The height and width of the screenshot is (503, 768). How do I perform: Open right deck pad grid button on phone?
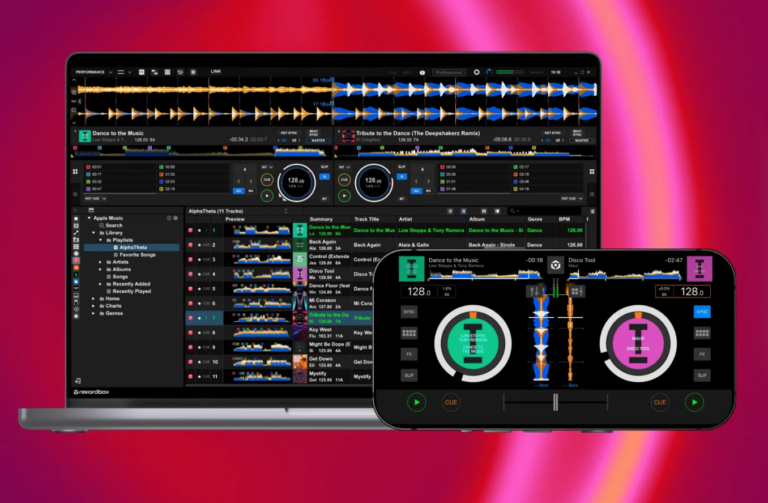click(702, 333)
